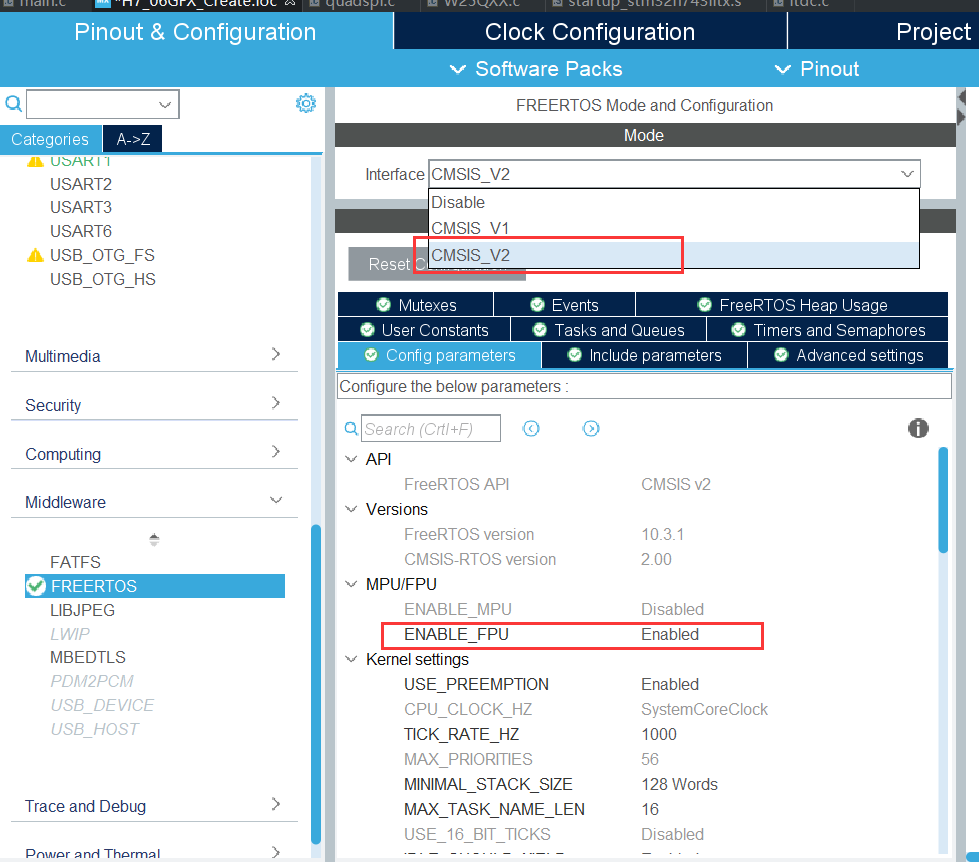The image size is (979, 862).
Task: Collapse the MPU/FPU parameter group
Action: tap(352, 584)
